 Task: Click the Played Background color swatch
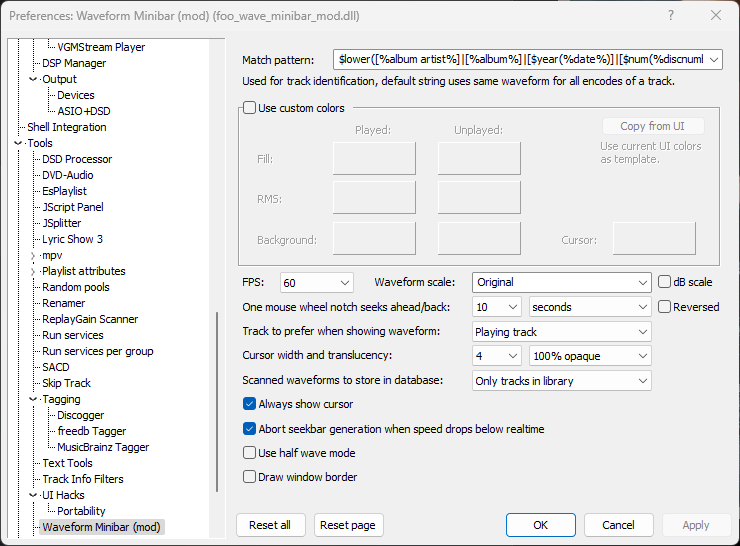(x=374, y=238)
